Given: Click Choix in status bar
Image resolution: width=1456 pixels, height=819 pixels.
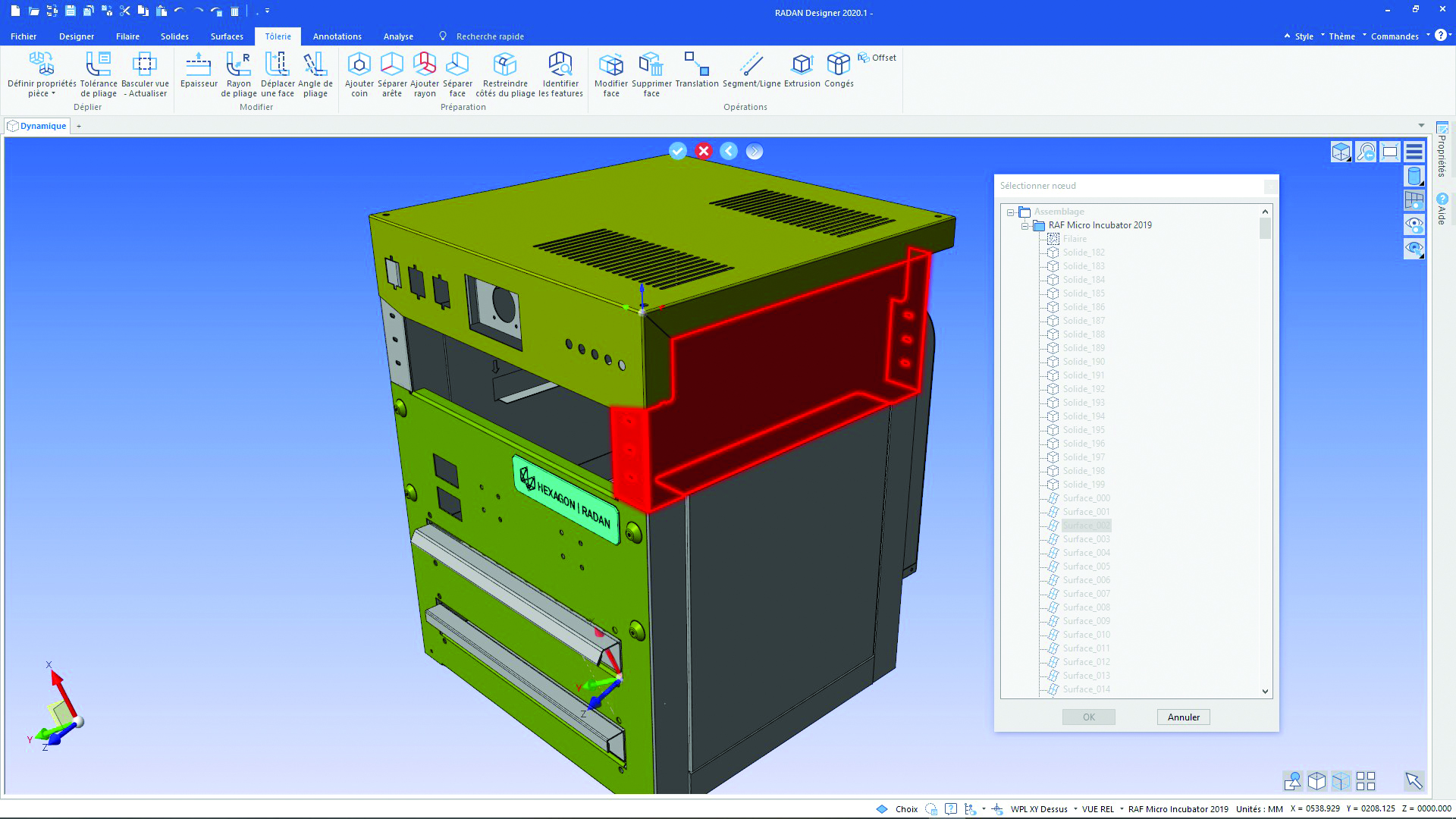Looking at the screenshot, I should tap(906, 809).
